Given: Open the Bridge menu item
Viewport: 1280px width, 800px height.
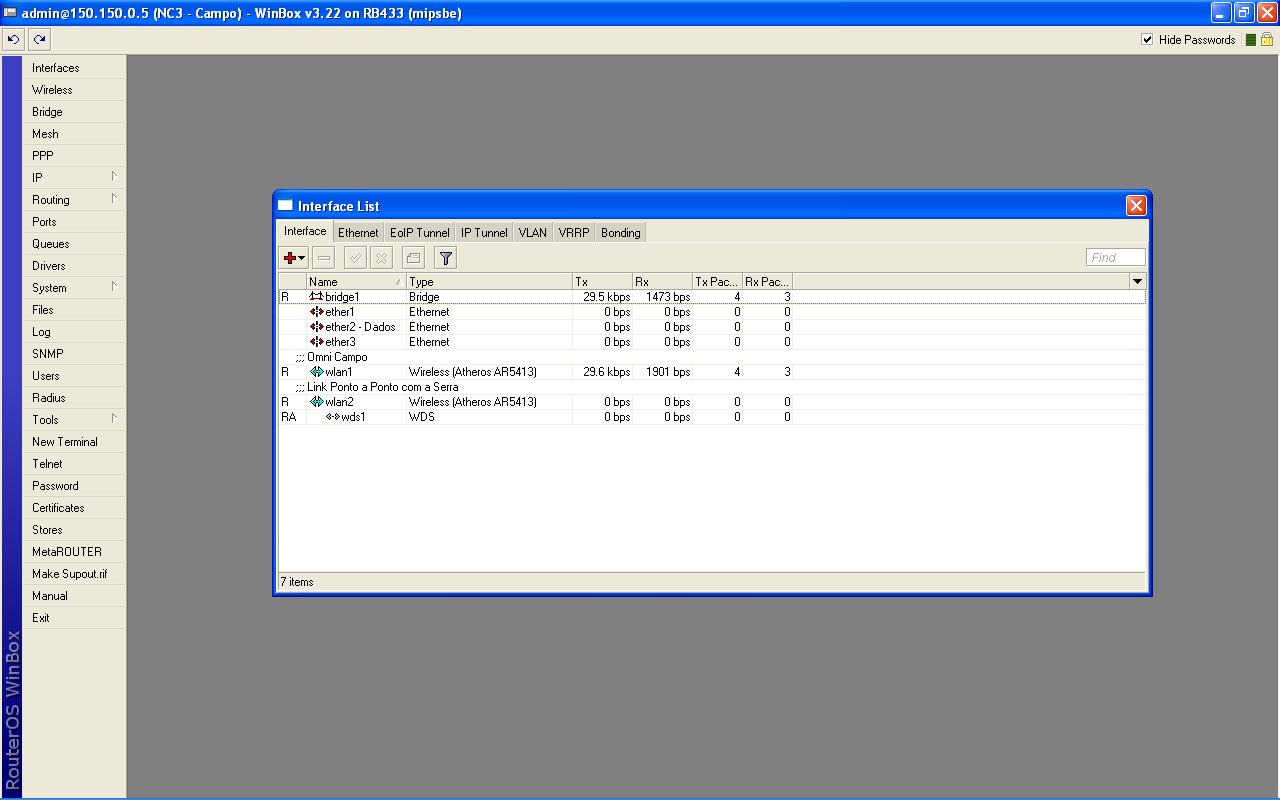Looking at the screenshot, I should (x=75, y=112).
